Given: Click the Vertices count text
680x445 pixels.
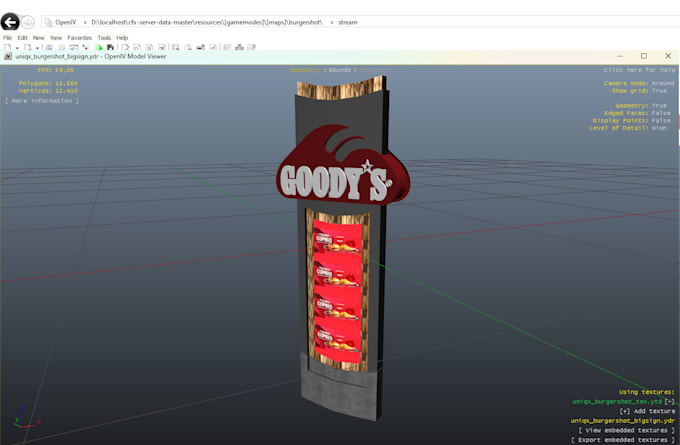Looking at the screenshot, I should coord(48,91).
